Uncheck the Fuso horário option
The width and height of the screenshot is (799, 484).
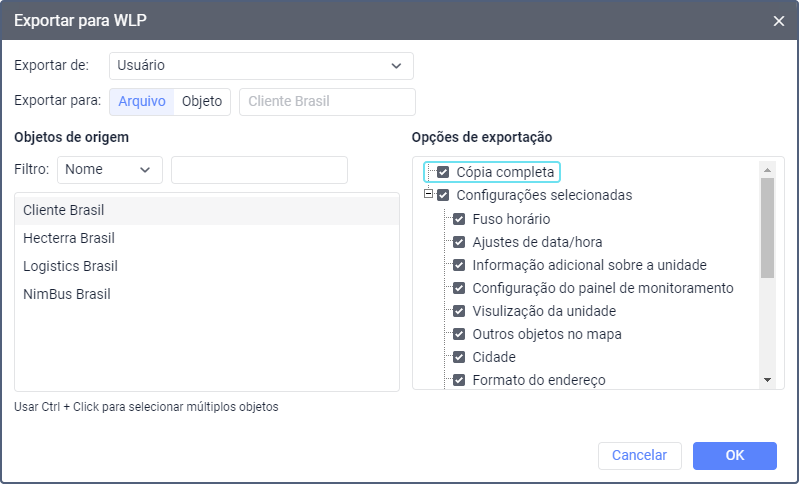[x=459, y=219]
